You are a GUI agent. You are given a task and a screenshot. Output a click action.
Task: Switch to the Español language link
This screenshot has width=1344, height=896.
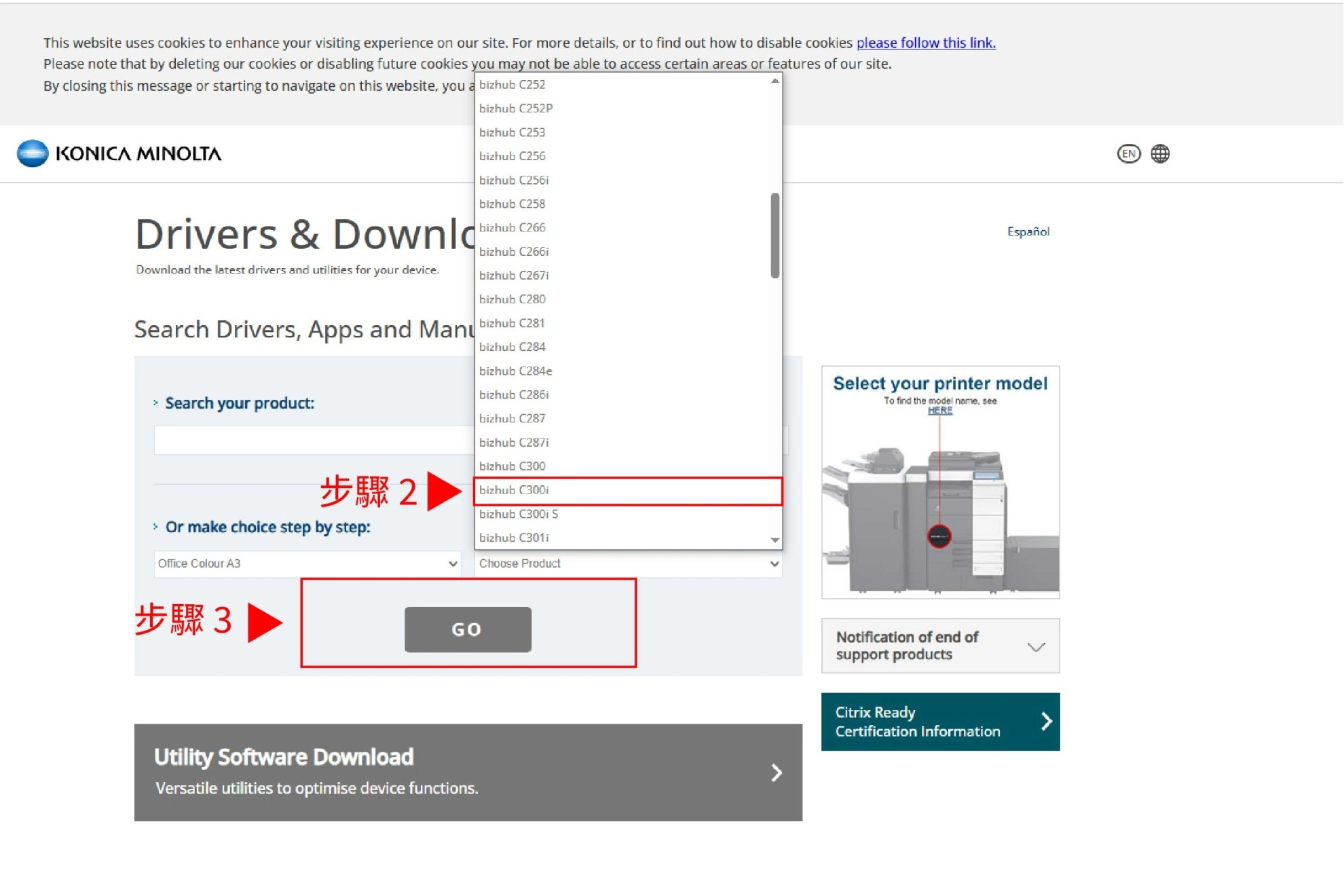tap(1028, 231)
